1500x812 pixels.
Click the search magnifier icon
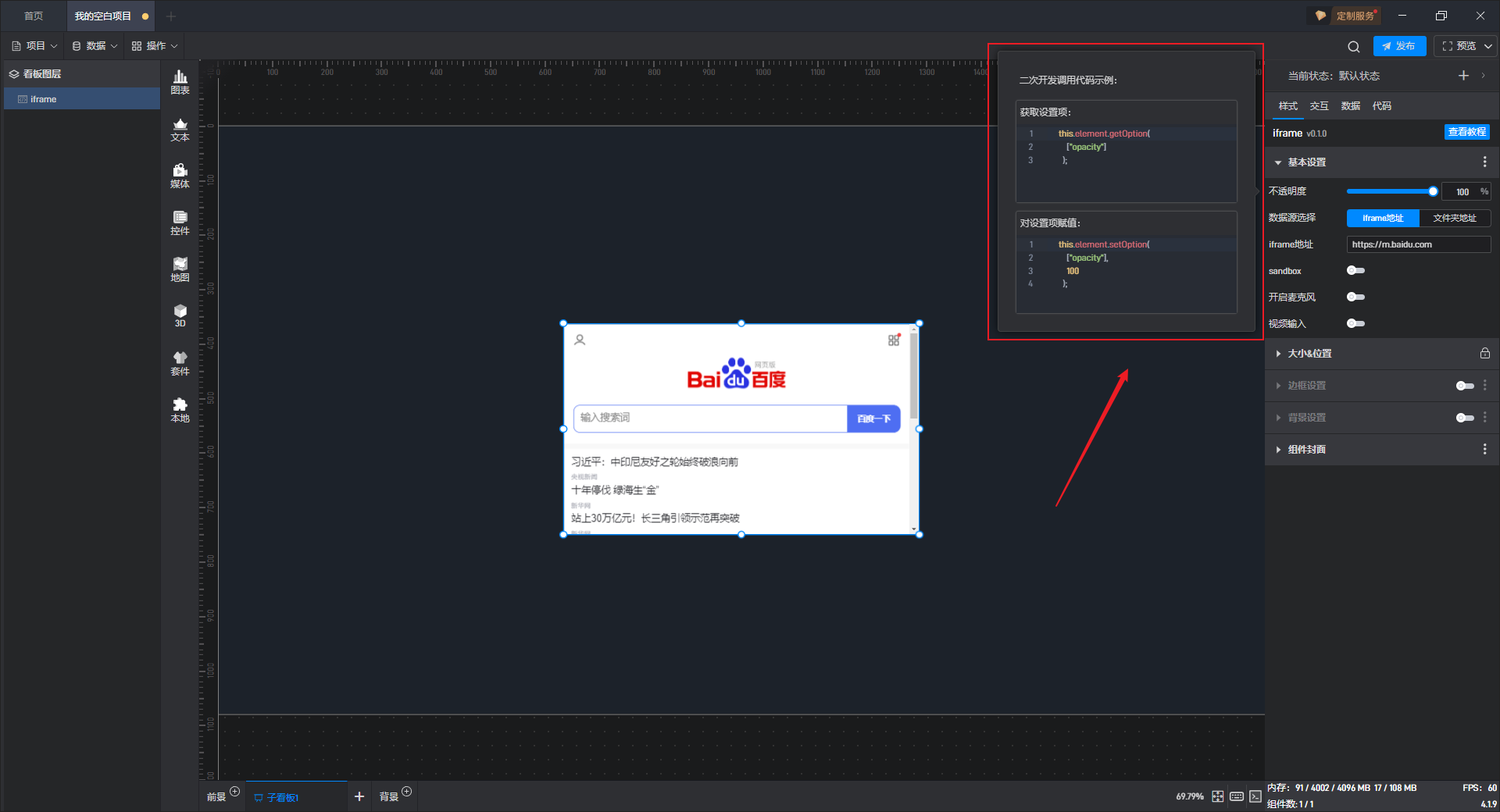(x=1353, y=47)
